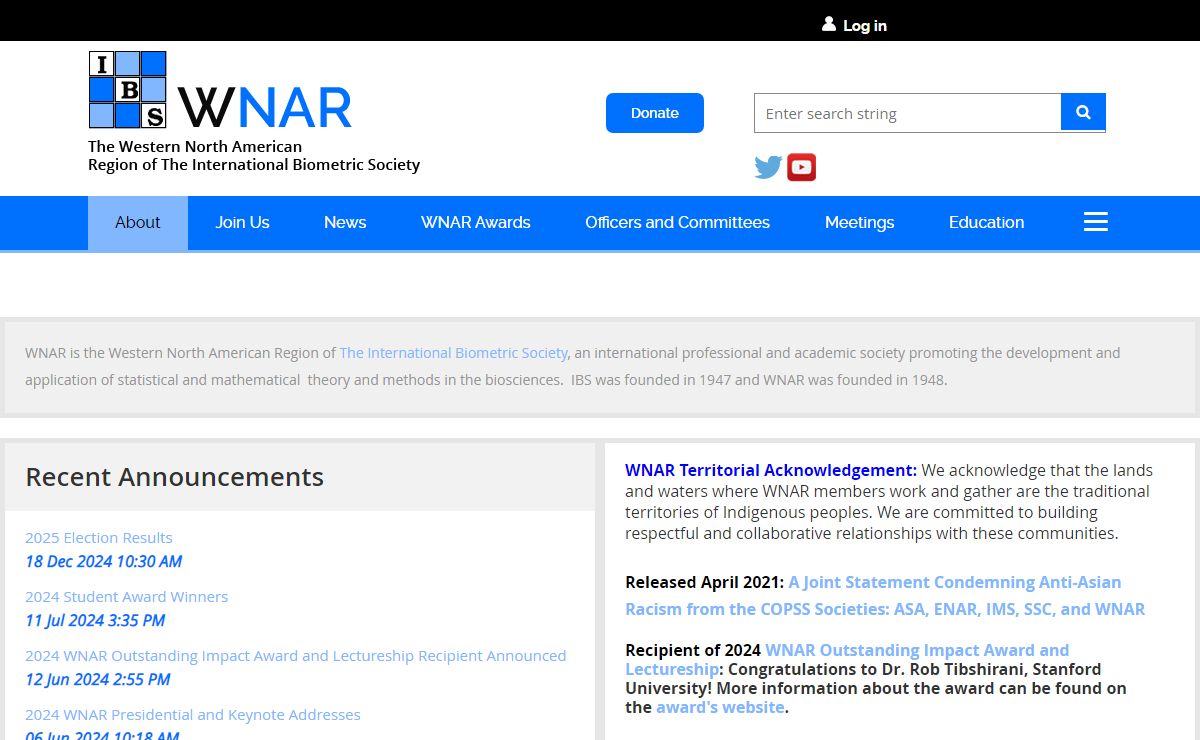Open the hamburger menu icon
This screenshot has height=740, width=1200.
[x=1096, y=222]
